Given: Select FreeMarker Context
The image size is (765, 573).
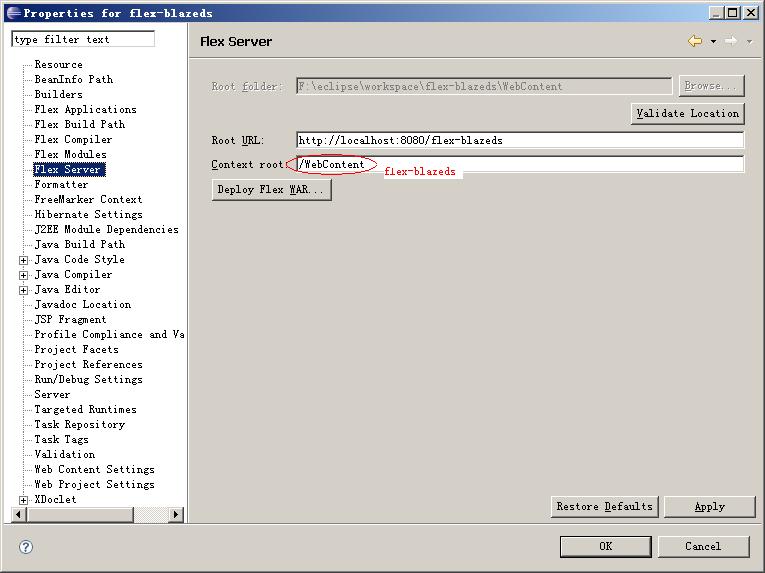Looking at the screenshot, I should [x=88, y=200].
